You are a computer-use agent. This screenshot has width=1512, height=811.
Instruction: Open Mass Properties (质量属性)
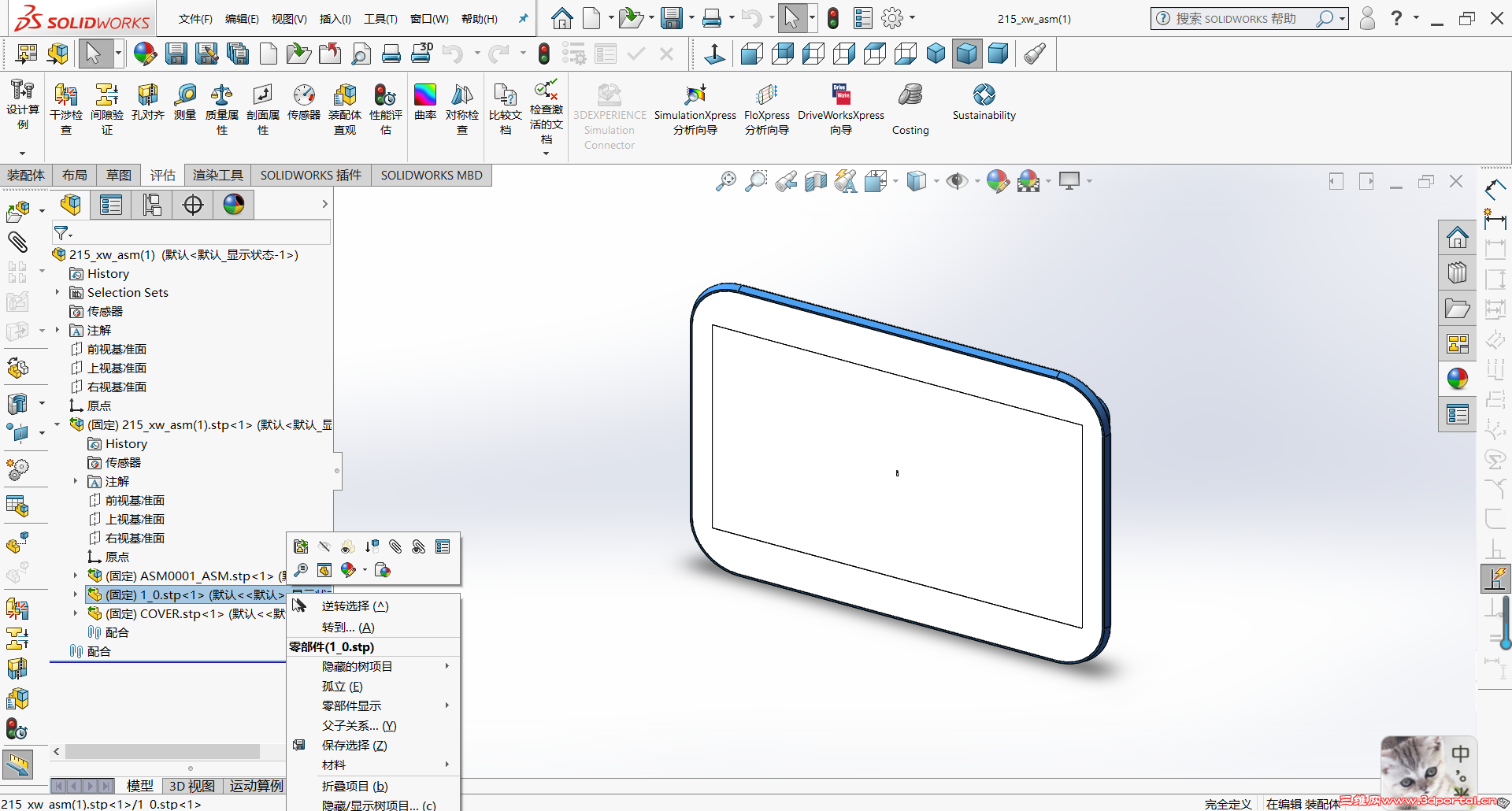point(222,109)
